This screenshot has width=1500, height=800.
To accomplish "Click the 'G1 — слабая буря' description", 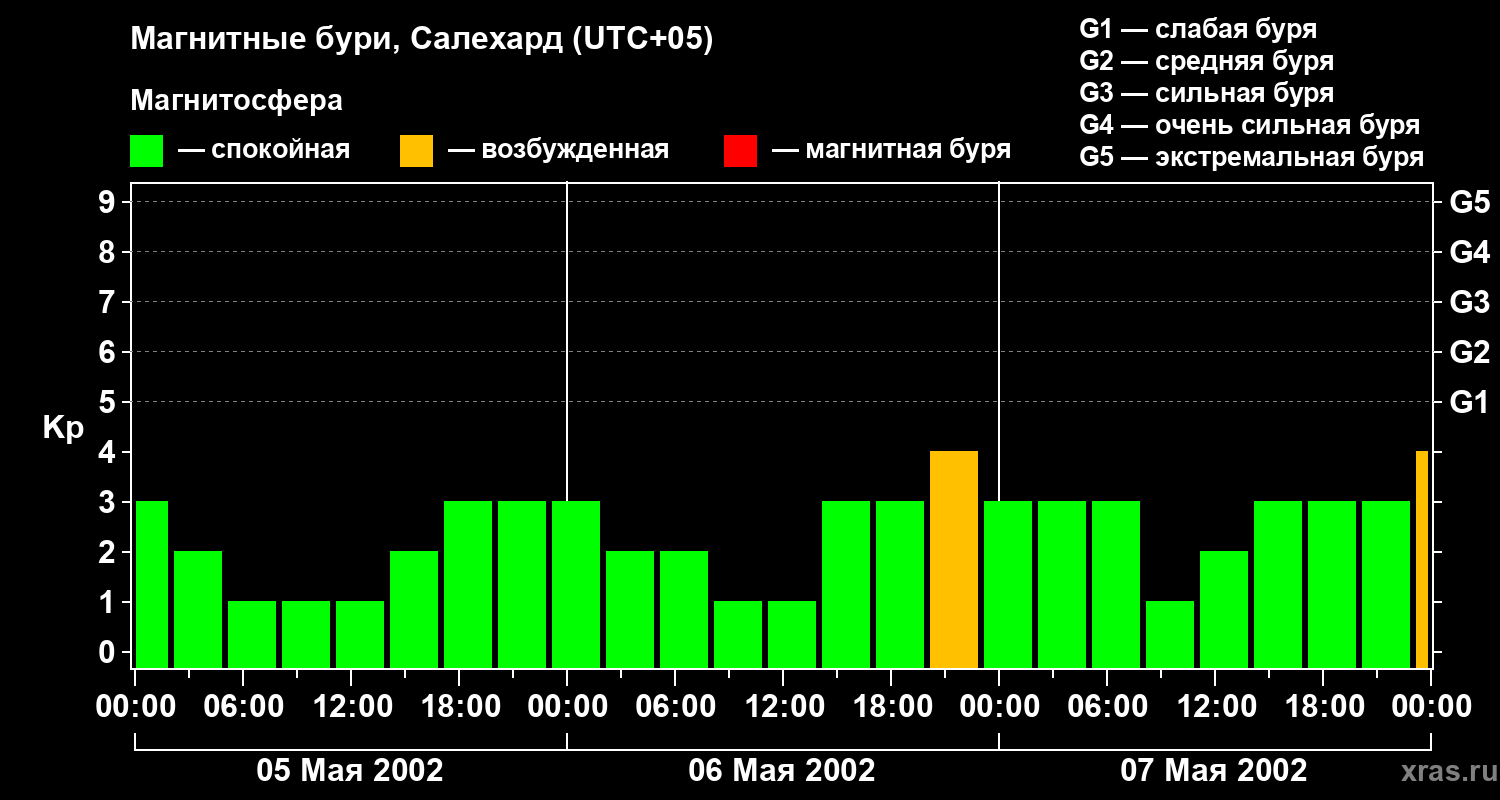I will coord(1198,29).
